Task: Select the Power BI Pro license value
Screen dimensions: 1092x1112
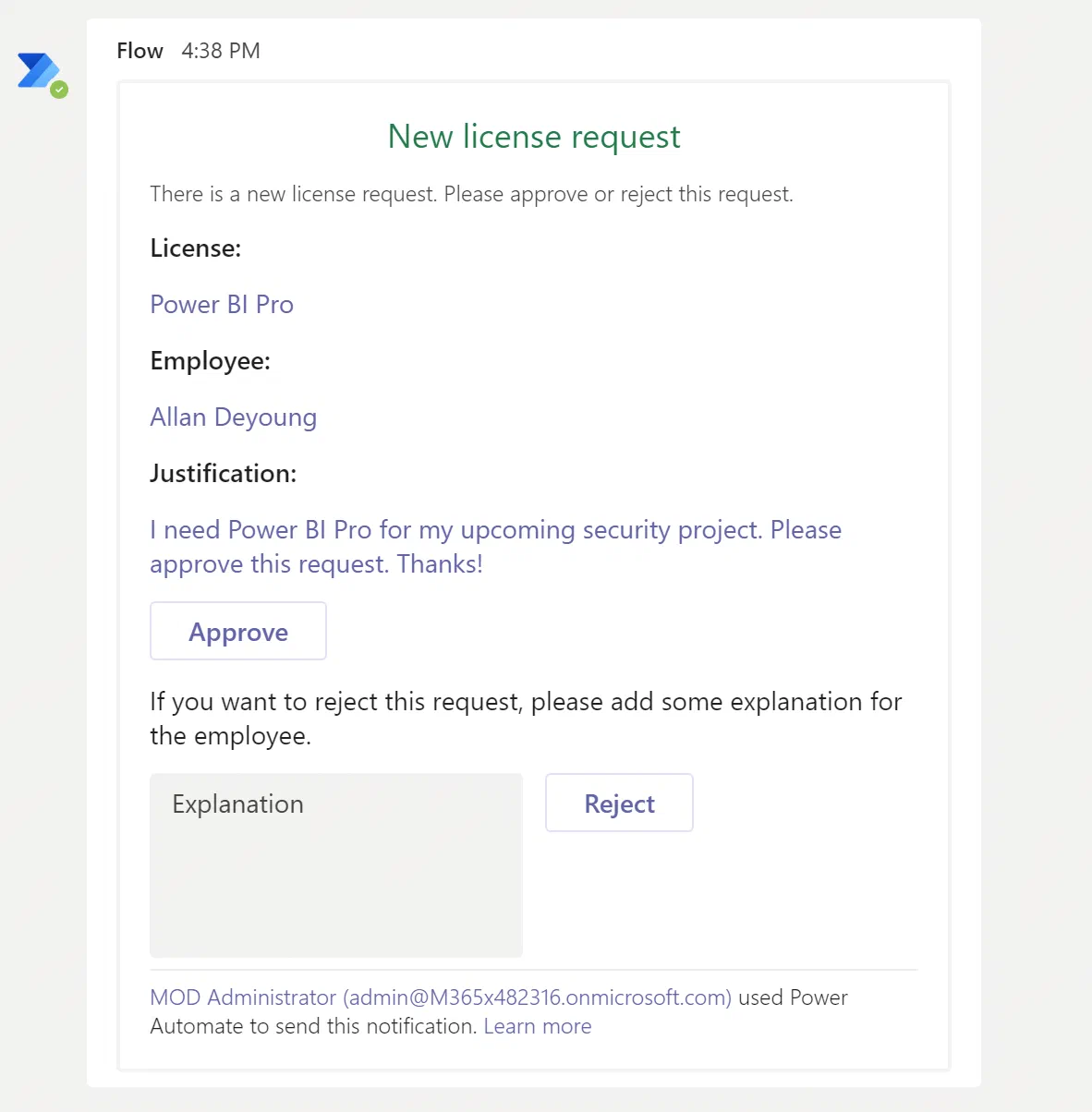Action: (222, 305)
